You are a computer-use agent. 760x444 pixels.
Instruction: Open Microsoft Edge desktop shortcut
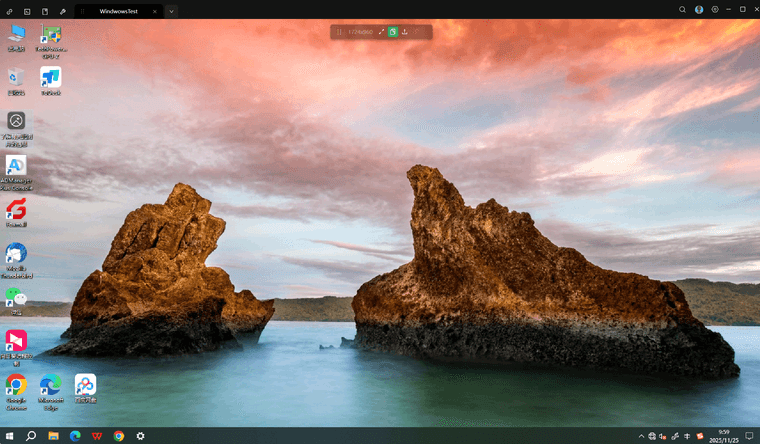click(x=50, y=385)
